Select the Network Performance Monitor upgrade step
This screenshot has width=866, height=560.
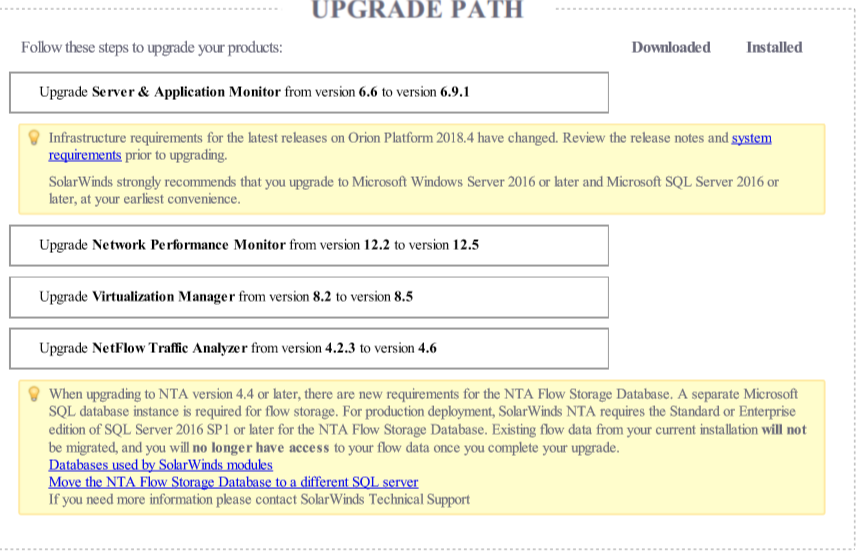click(309, 245)
